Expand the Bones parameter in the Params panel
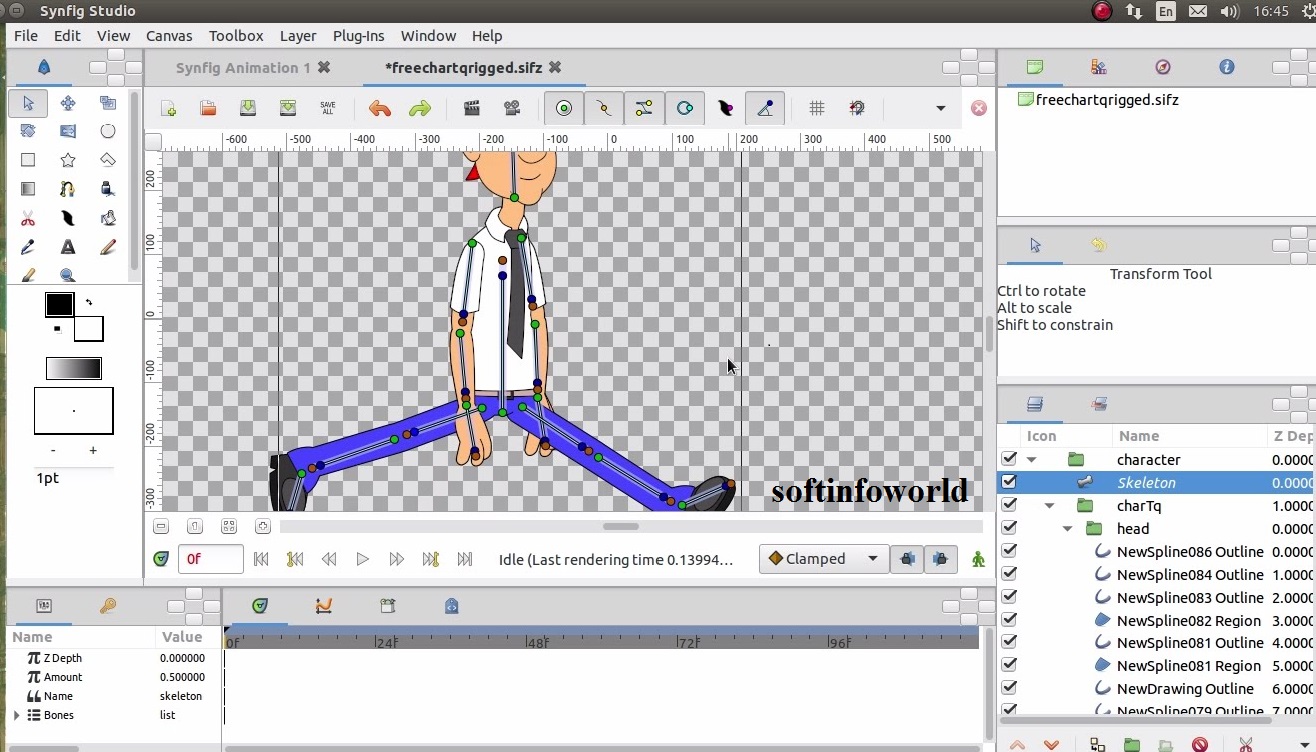 click(x=15, y=715)
